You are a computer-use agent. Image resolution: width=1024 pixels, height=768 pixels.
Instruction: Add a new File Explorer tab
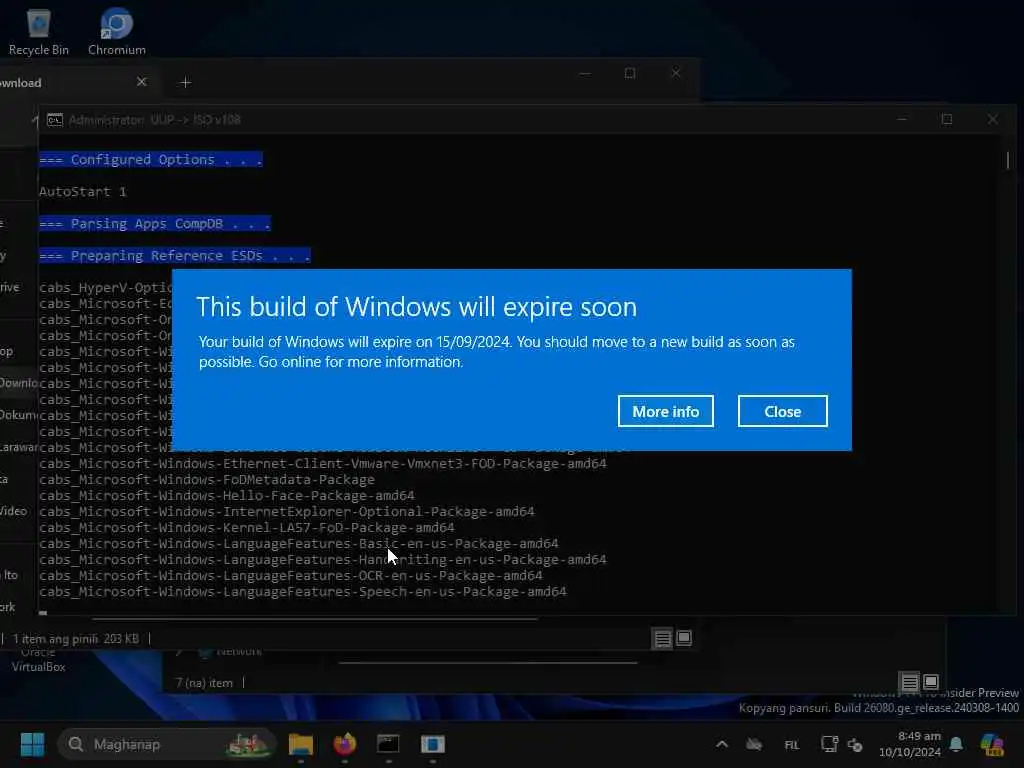point(185,82)
